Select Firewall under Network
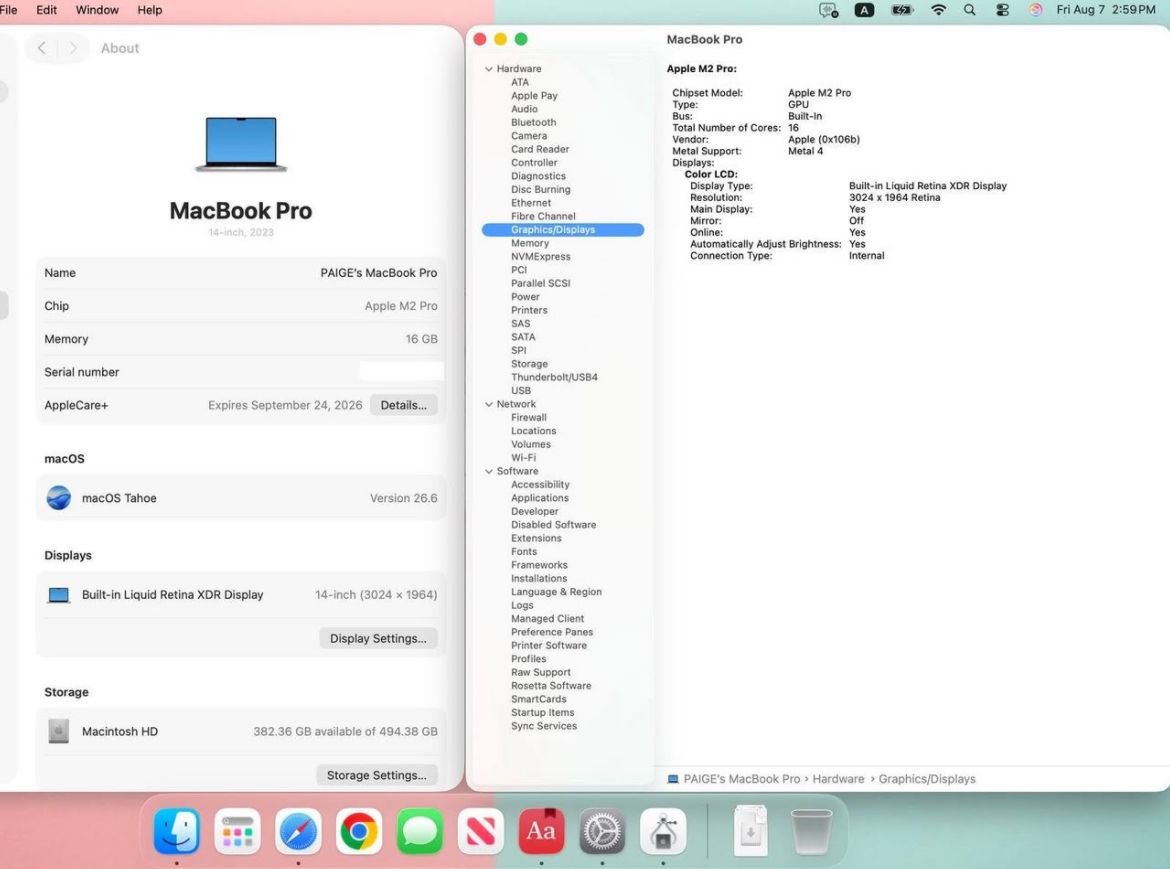The width and height of the screenshot is (1170, 869). click(528, 418)
